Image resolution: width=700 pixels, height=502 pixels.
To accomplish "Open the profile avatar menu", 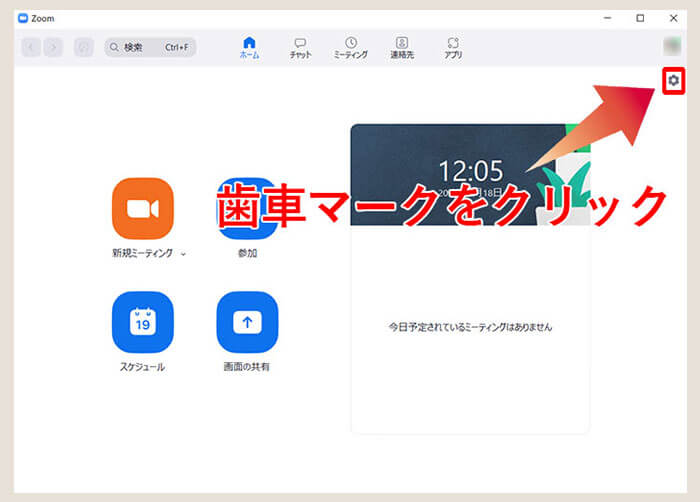I will coord(673,46).
